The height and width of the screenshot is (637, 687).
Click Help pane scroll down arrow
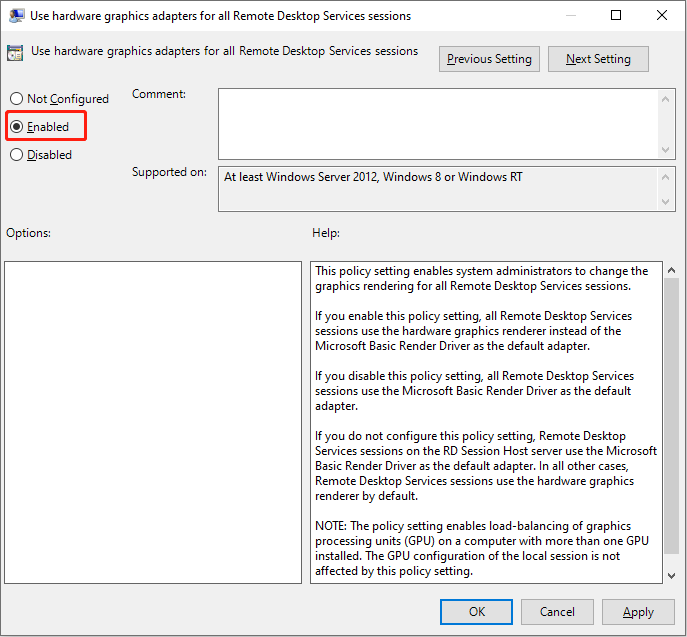click(671, 575)
